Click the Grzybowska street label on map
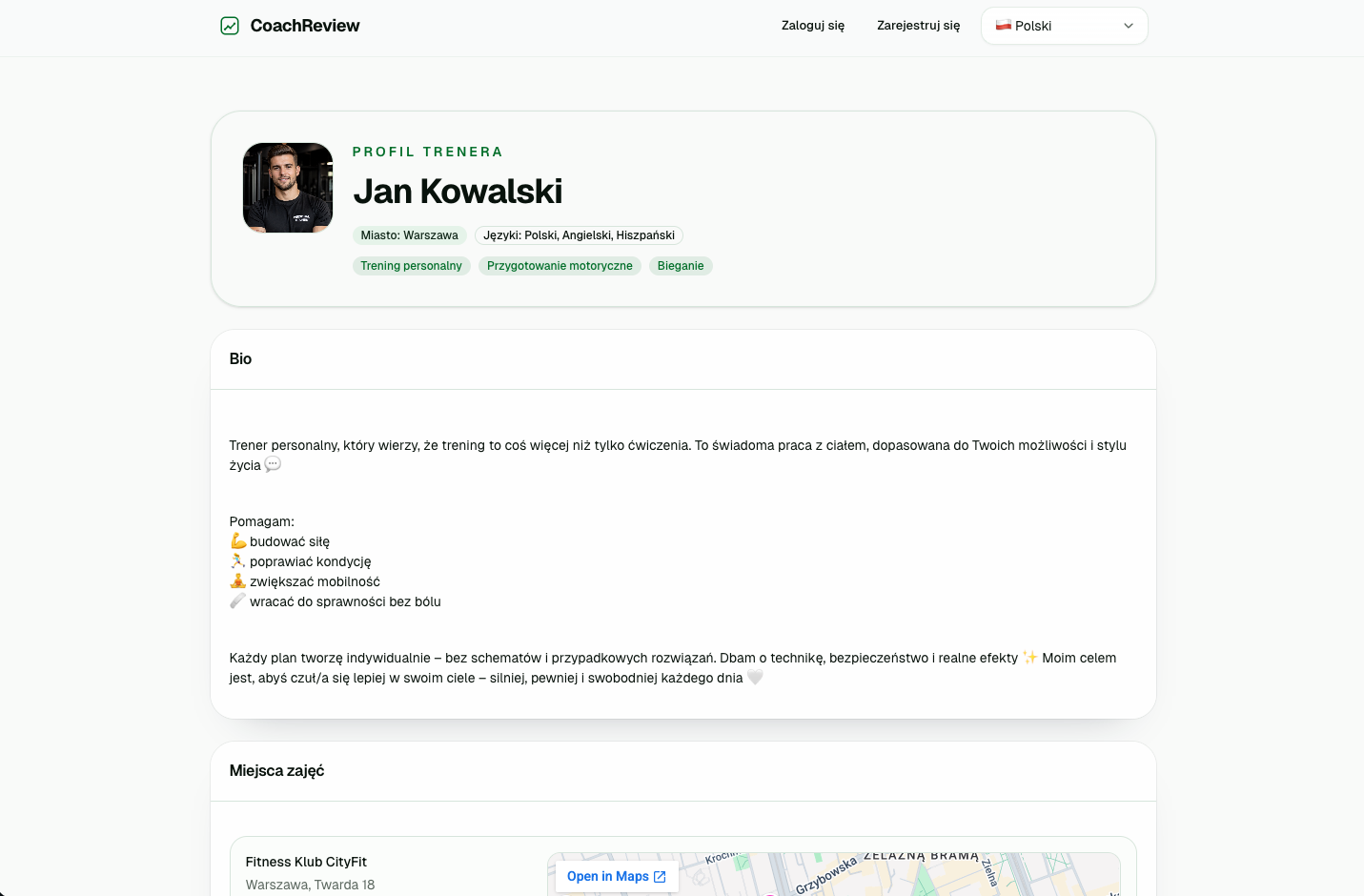This screenshot has width=1364, height=896. [826, 875]
